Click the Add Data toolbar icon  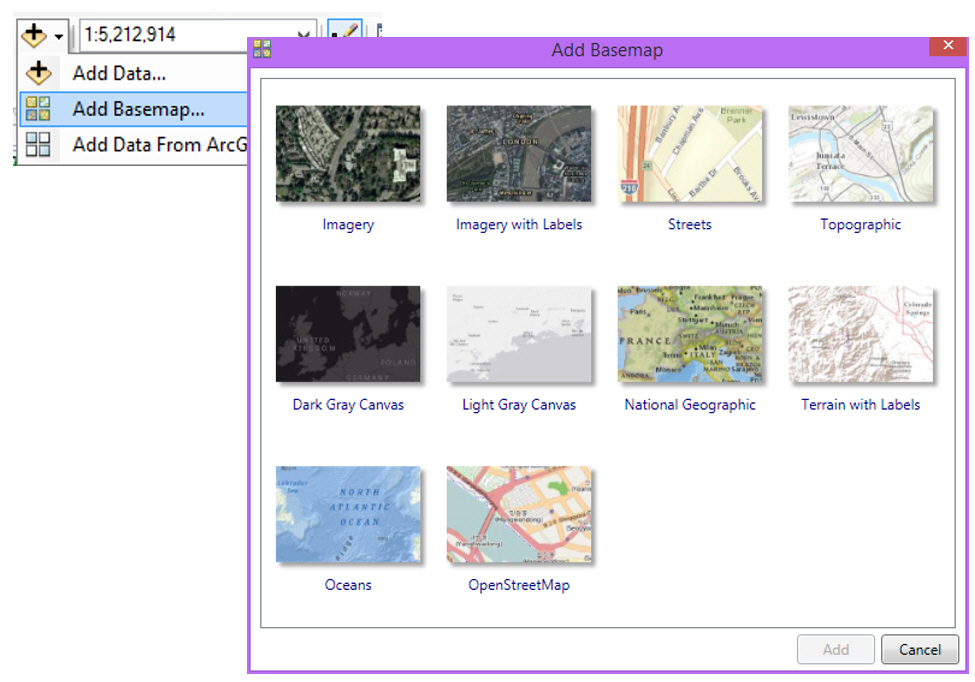[34, 35]
